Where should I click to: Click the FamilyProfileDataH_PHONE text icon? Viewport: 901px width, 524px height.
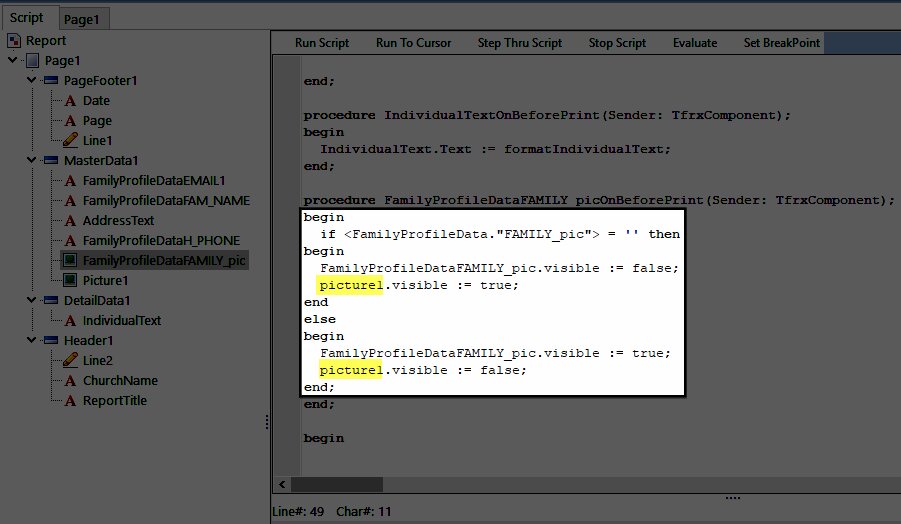click(x=70, y=241)
